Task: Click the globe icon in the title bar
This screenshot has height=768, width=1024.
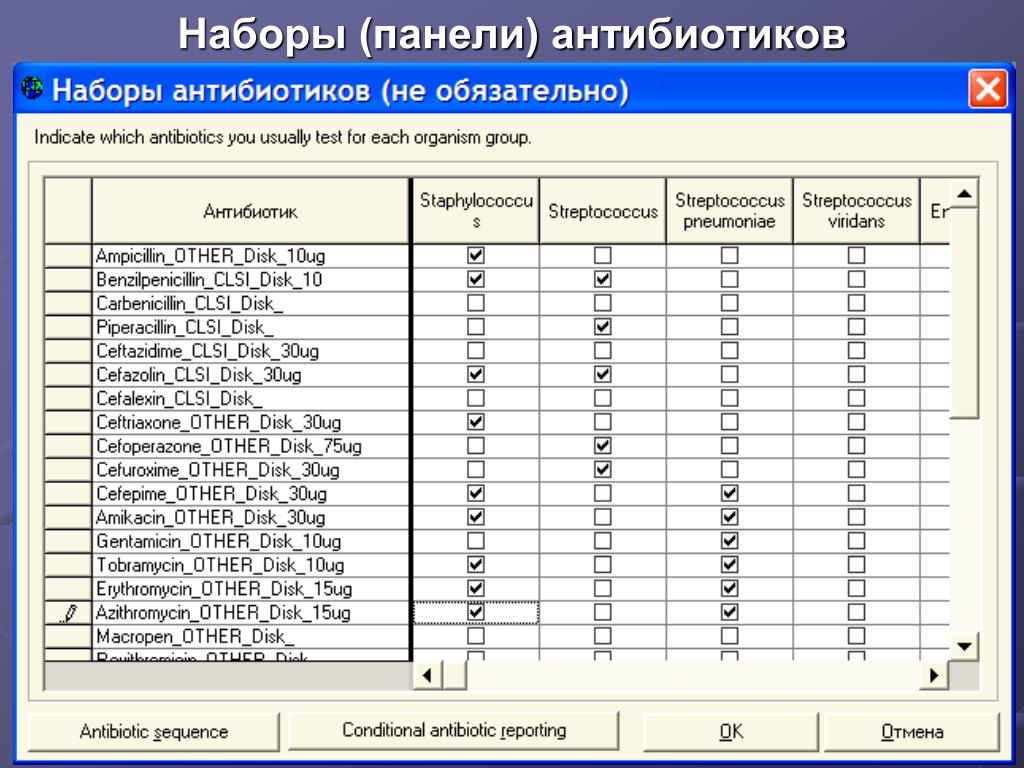Action: [32, 88]
